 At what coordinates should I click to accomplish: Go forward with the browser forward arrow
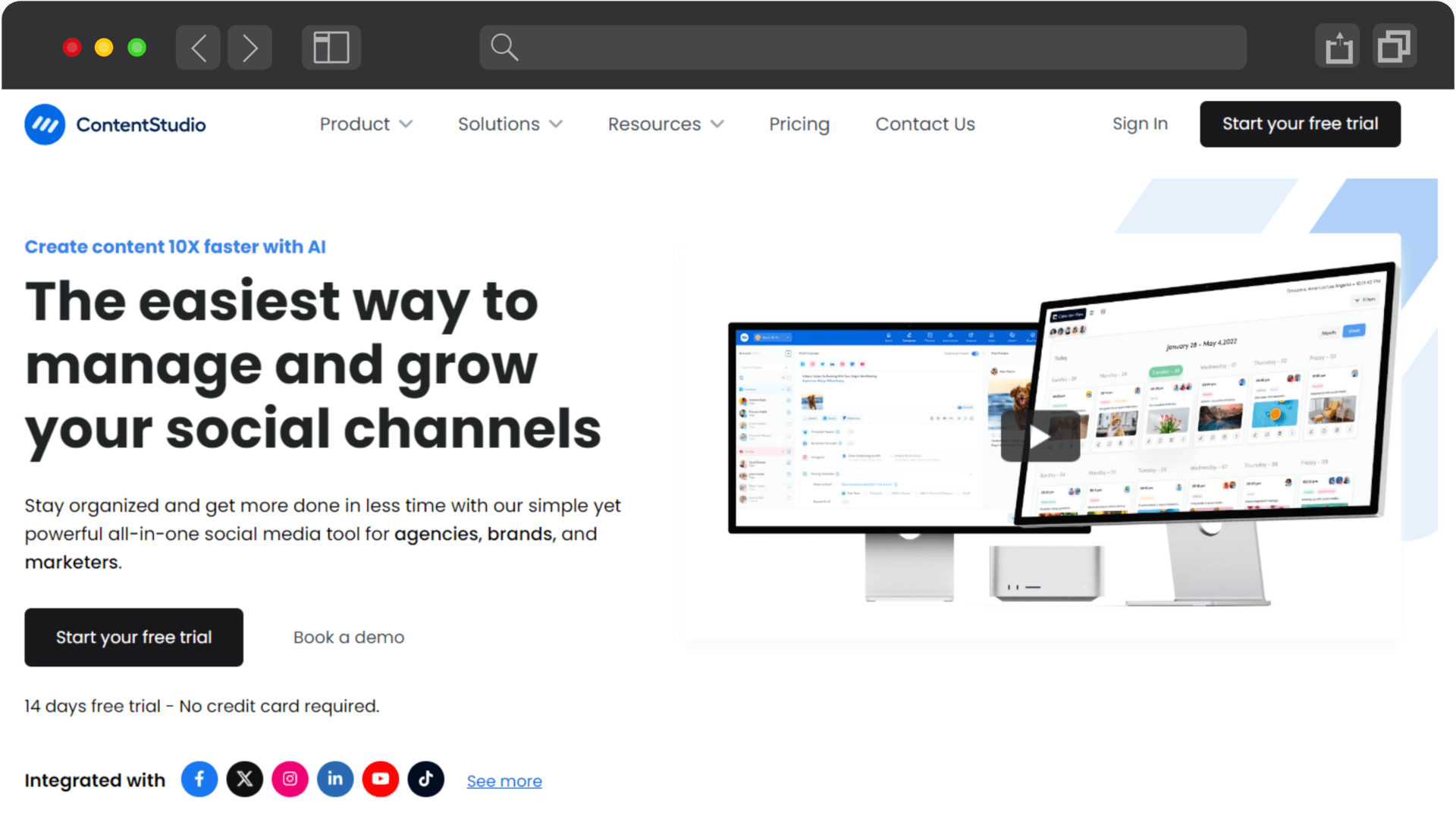click(x=249, y=48)
